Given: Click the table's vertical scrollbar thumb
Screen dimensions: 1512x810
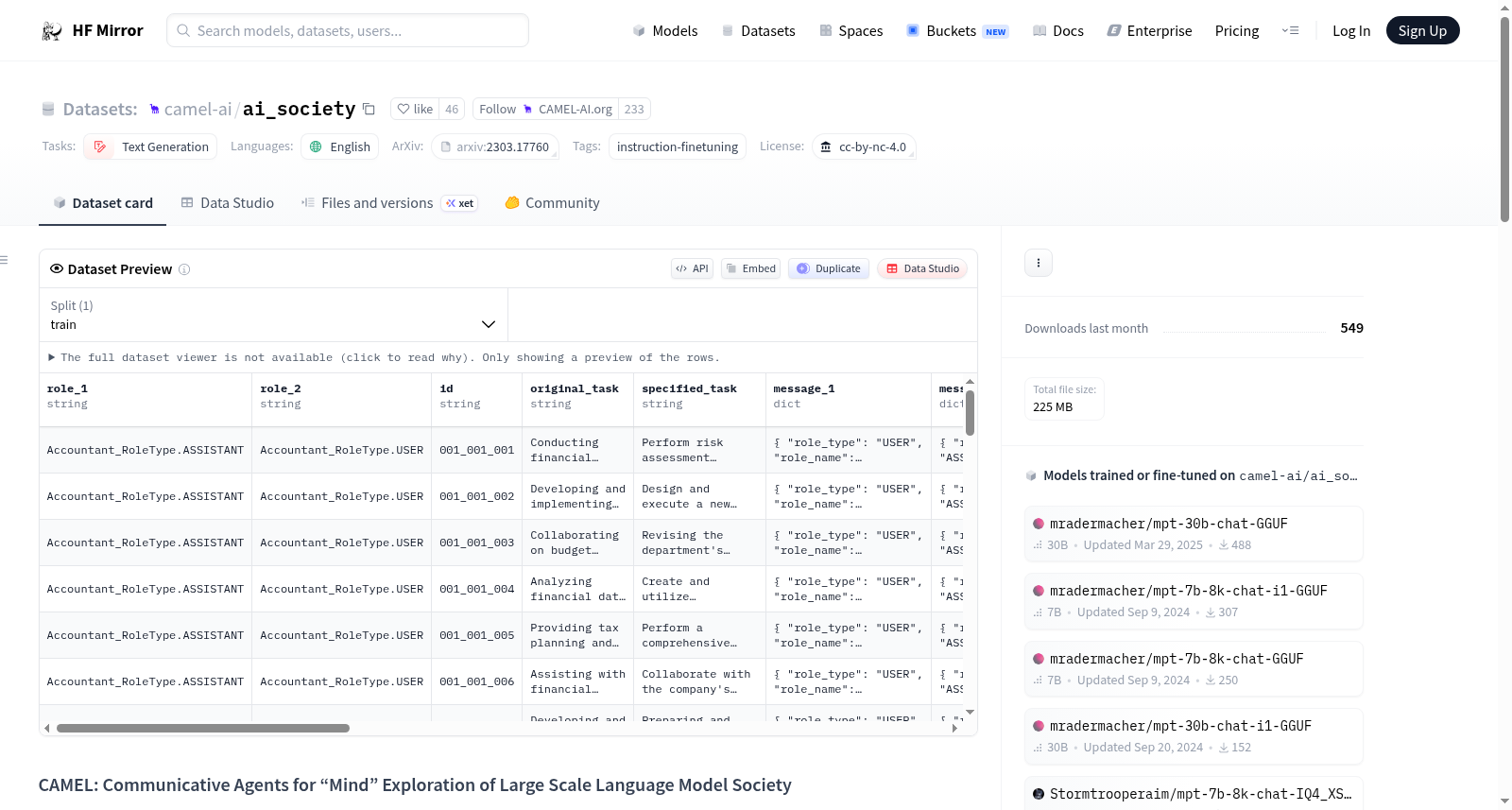Looking at the screenshot, I should pos(970,412).
